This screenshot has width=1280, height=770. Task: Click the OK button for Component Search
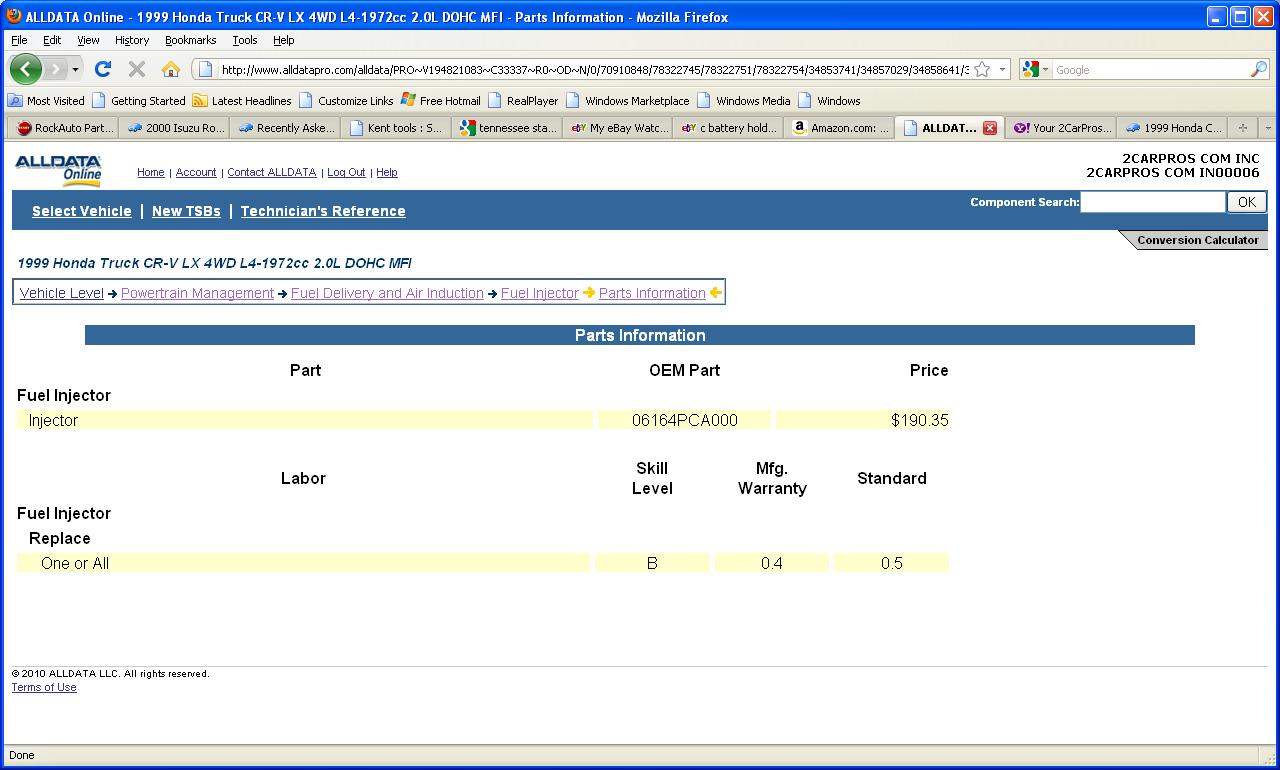1247,202
